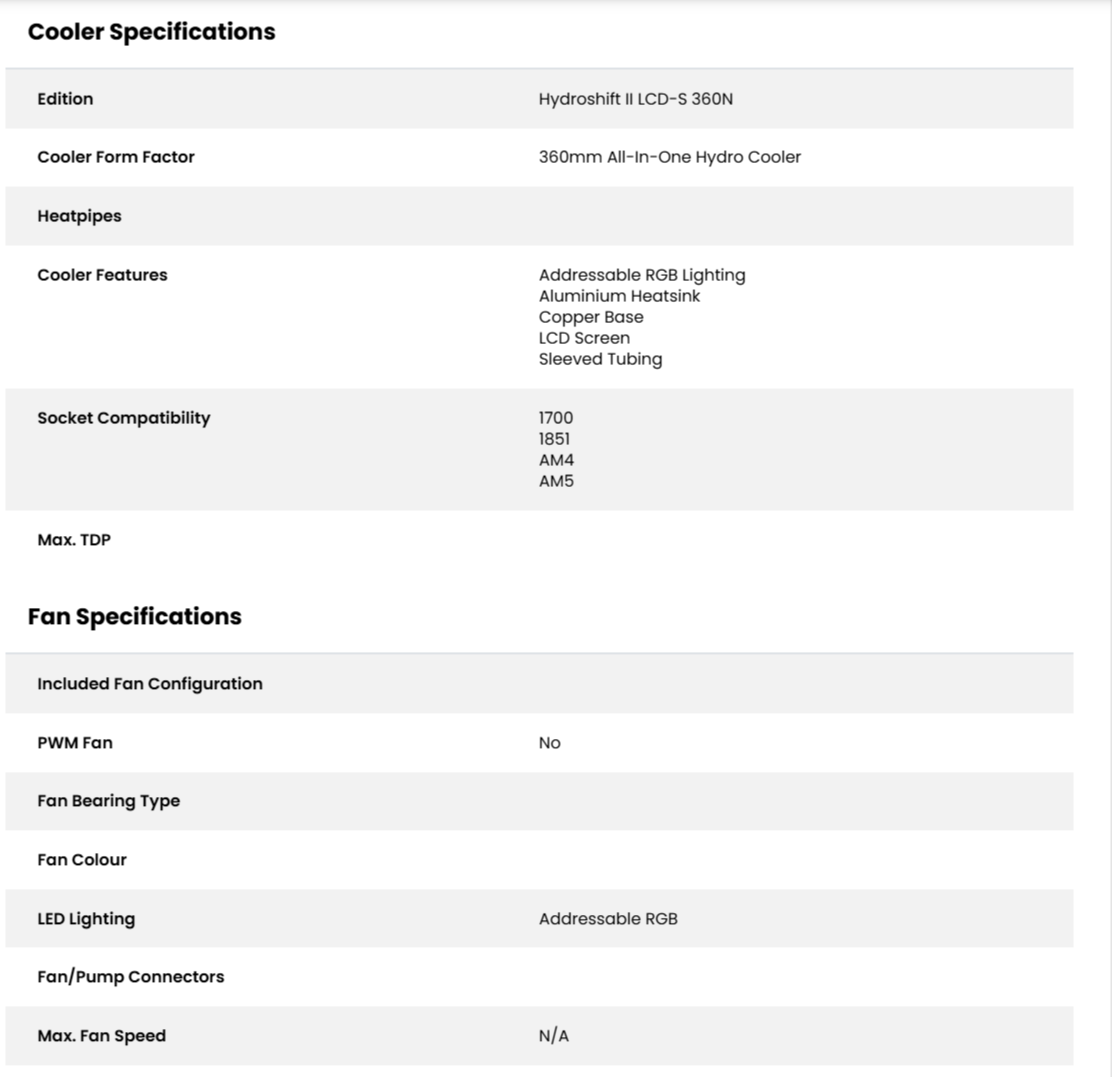
Task: Click the Fan Bearing Type label
Action: (x=109, y=801)
